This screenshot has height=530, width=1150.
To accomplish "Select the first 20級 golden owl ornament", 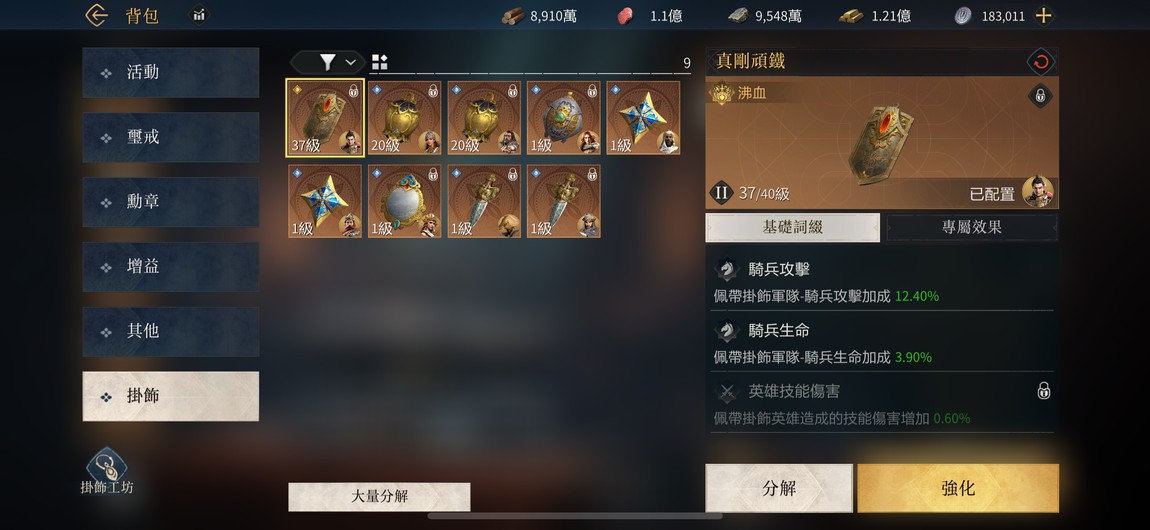I will coord(404,117).
